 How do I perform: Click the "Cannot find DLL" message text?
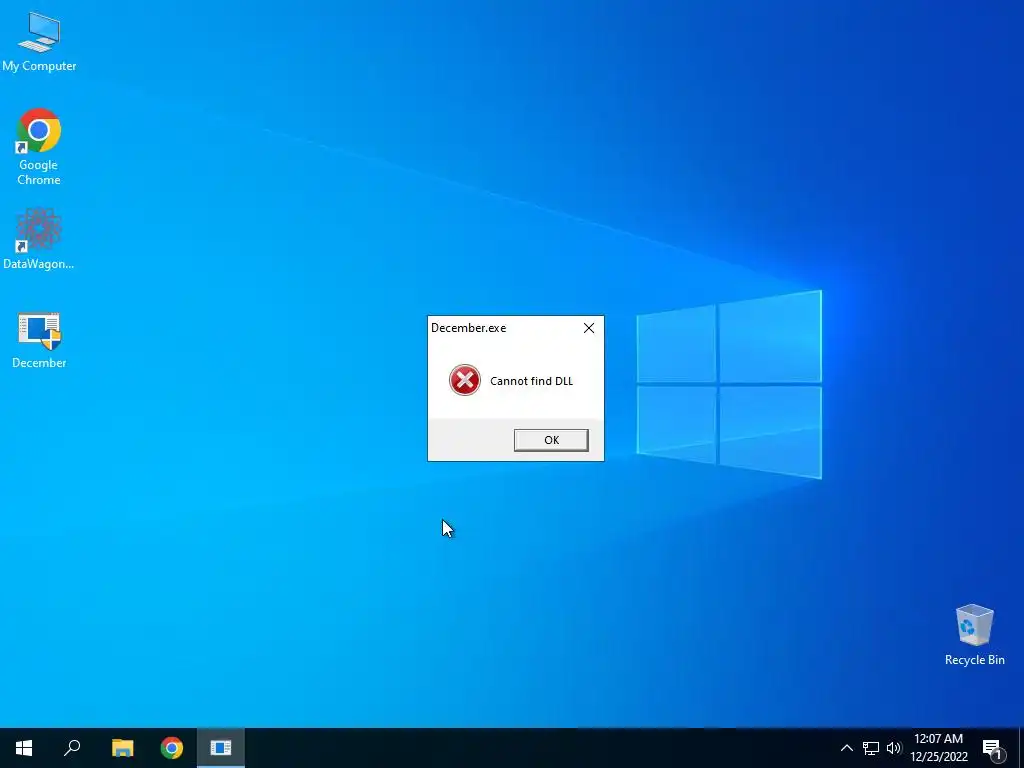[x=532, y=381]
